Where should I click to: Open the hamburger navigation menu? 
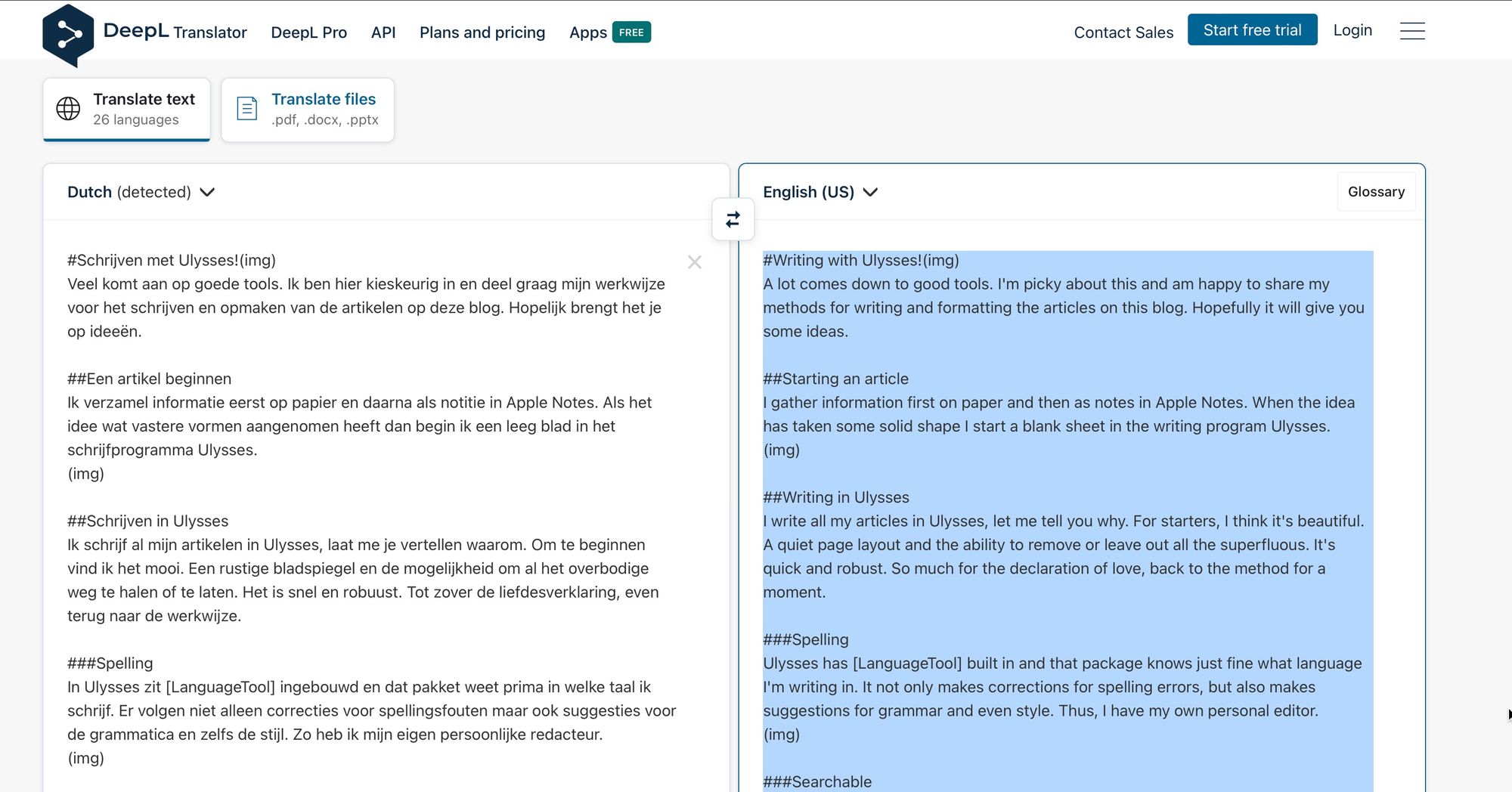(1412, 30)
